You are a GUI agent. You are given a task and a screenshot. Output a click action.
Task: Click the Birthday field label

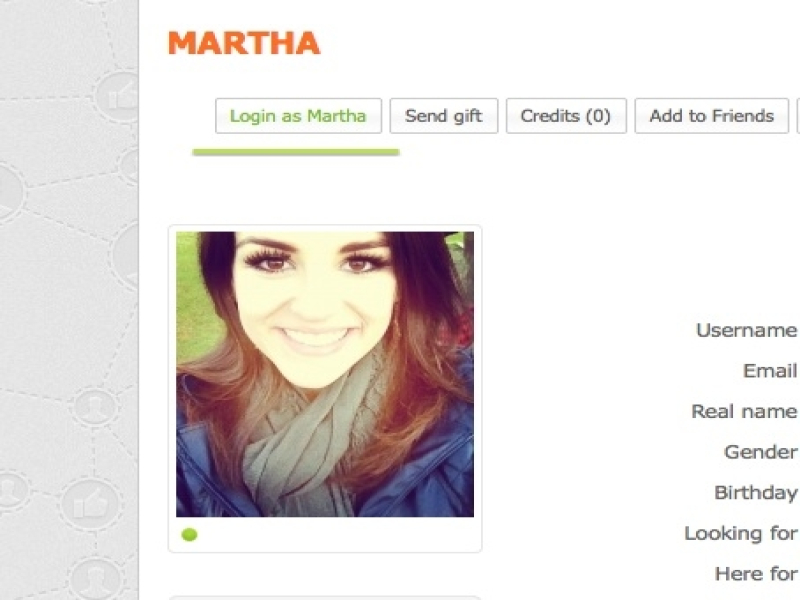[x=756, y=493]
